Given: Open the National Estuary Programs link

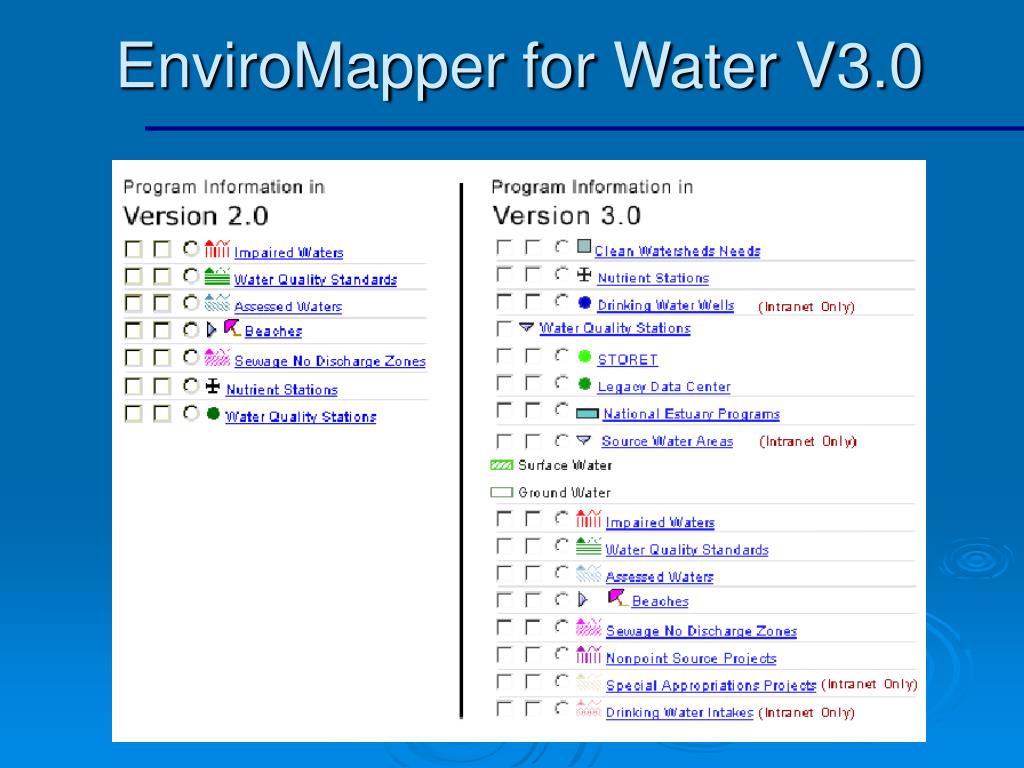Looking at the screenshot, I should tap(691, 414).
